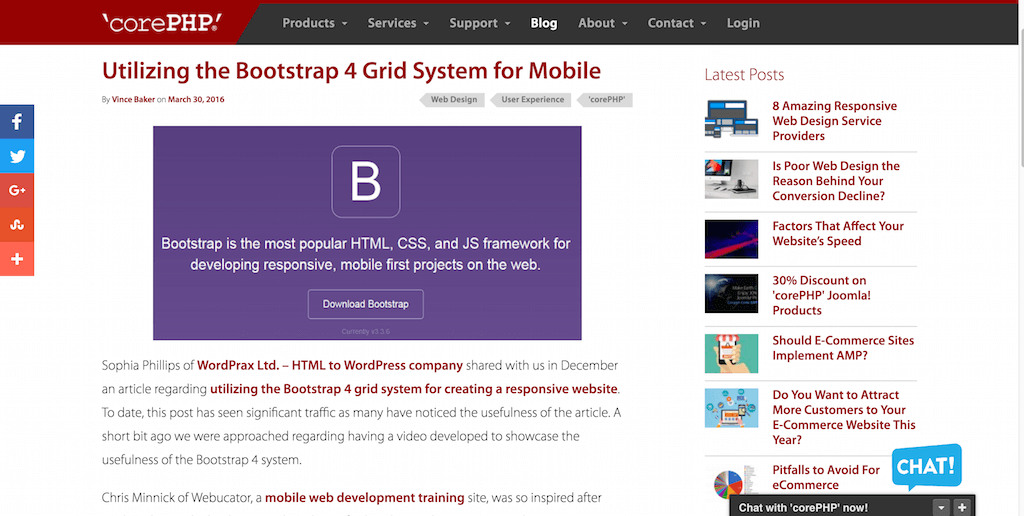Screen dimensions: 1024x516
Task: Minimize the chat bar using the arrow button
Action: [x=941, y=508]
